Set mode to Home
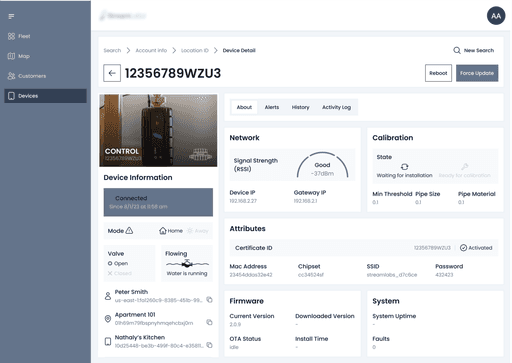512x363 pixels. coord(171,231)
